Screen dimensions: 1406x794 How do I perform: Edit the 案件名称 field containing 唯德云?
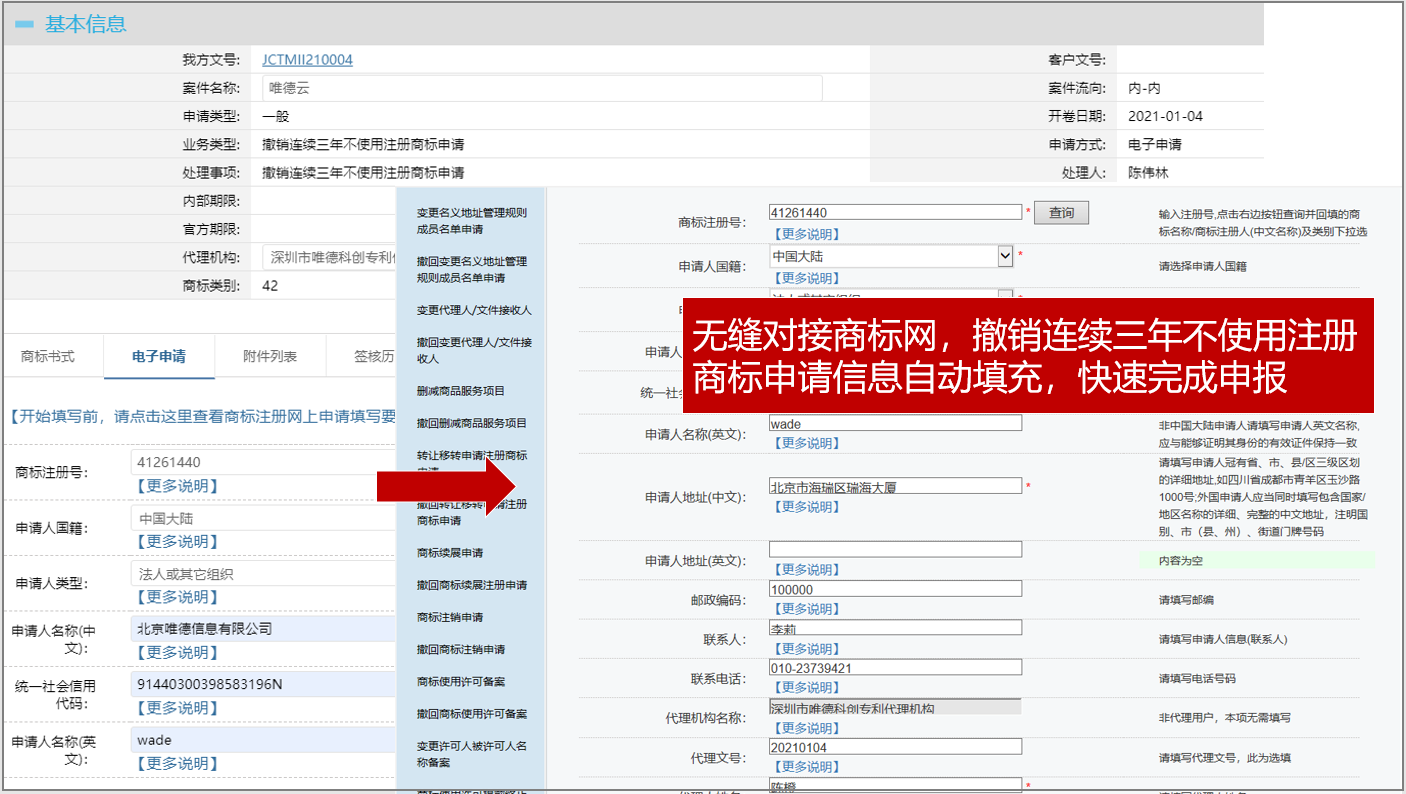pos(542,88)
